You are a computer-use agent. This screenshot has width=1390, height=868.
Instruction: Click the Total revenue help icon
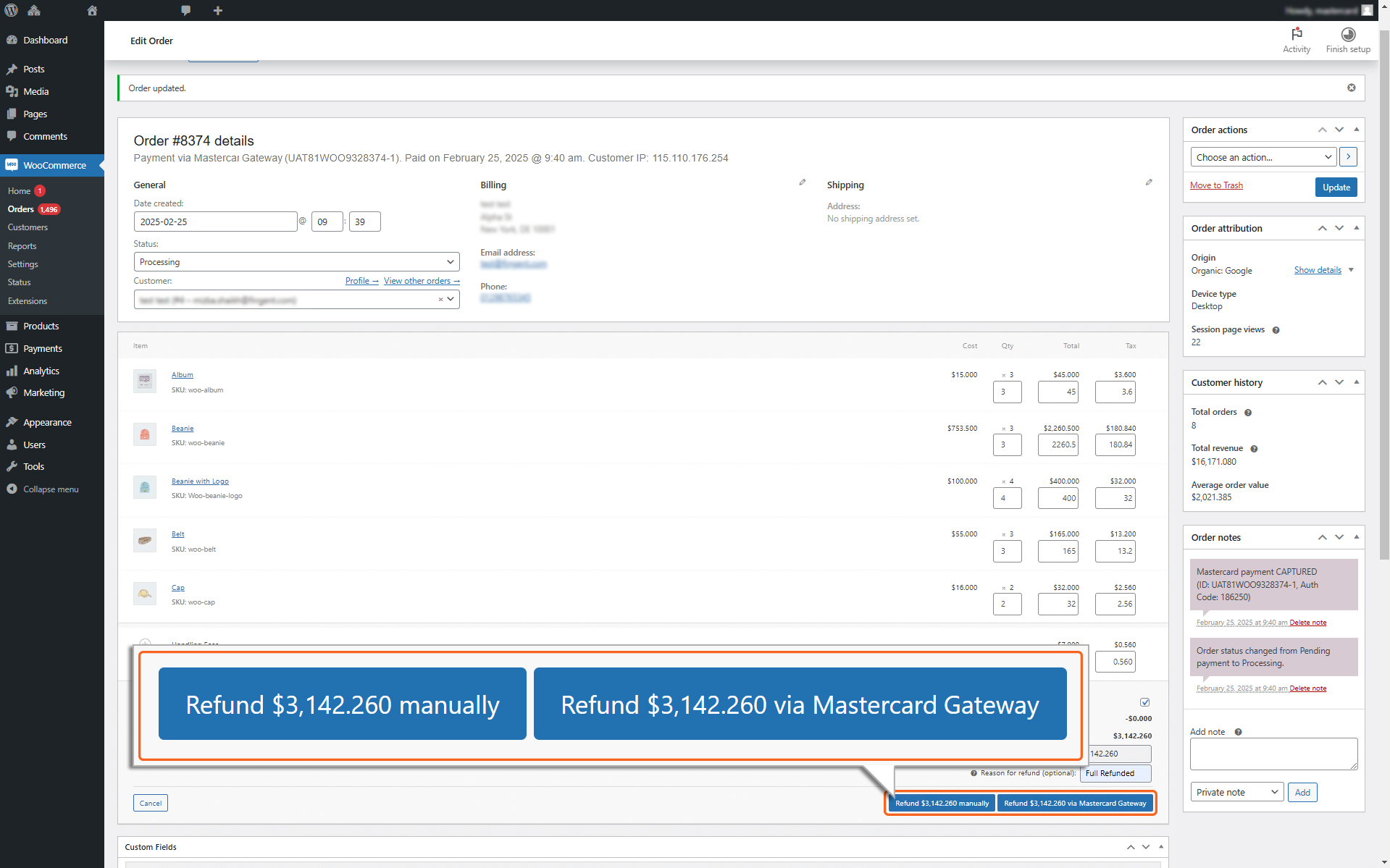[1254, 449]
